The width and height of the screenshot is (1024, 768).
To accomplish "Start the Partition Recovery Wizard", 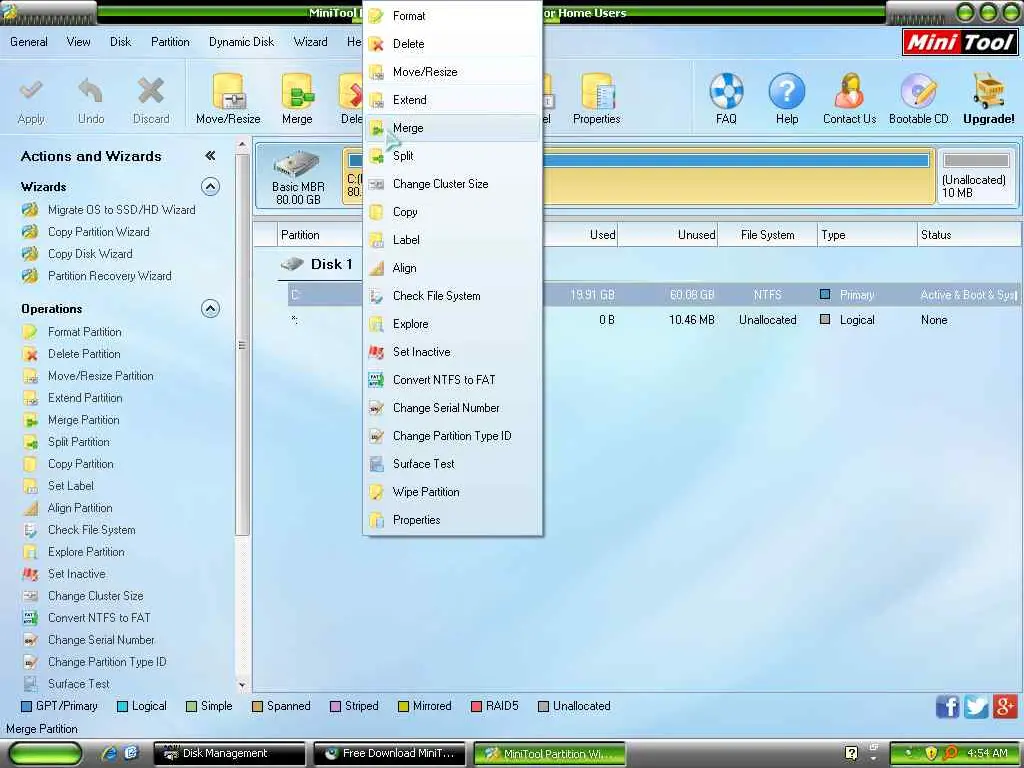I will (110, 276).
